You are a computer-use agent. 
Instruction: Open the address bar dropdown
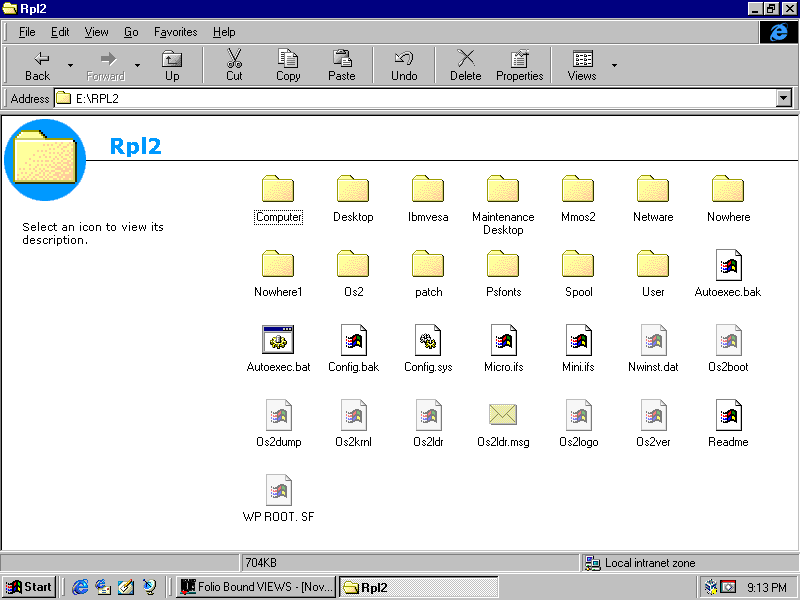pos(784,98)
